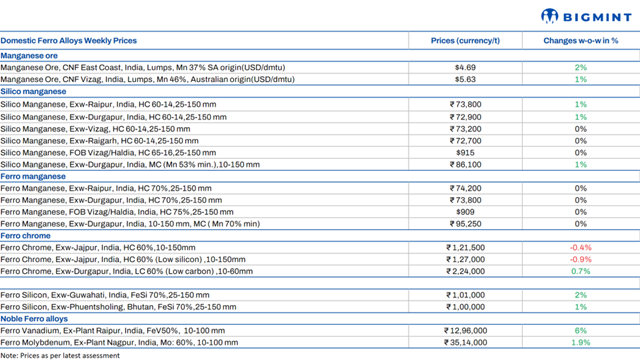Click the 0.7% change value
This screenshot has height=360, width=640.
[x=580, y=271]
